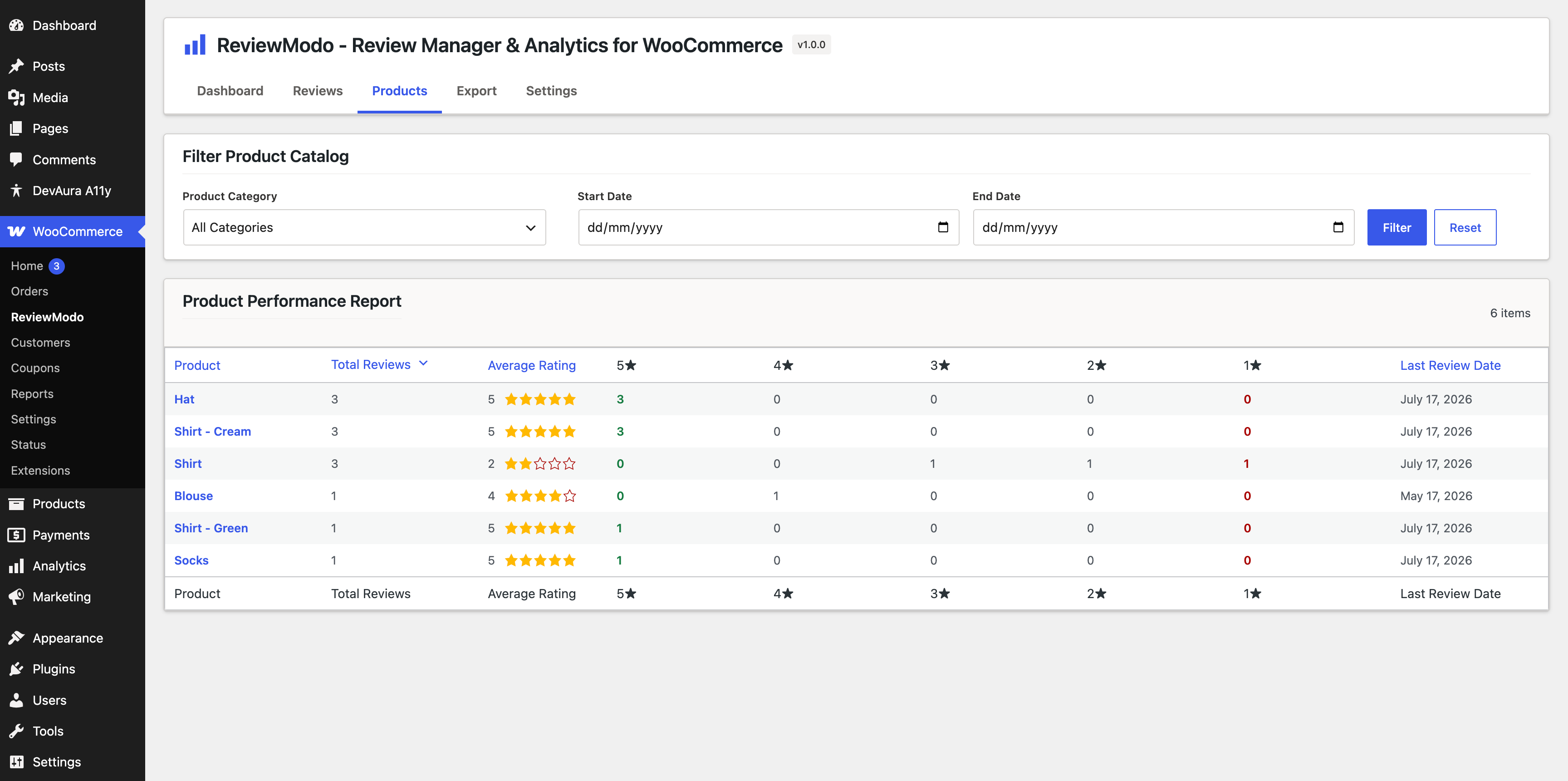This screenshot has height=781, width=1568.
Task: Open ReviewModo submenu item in sidebar
Action: click(x=48, y=317)
